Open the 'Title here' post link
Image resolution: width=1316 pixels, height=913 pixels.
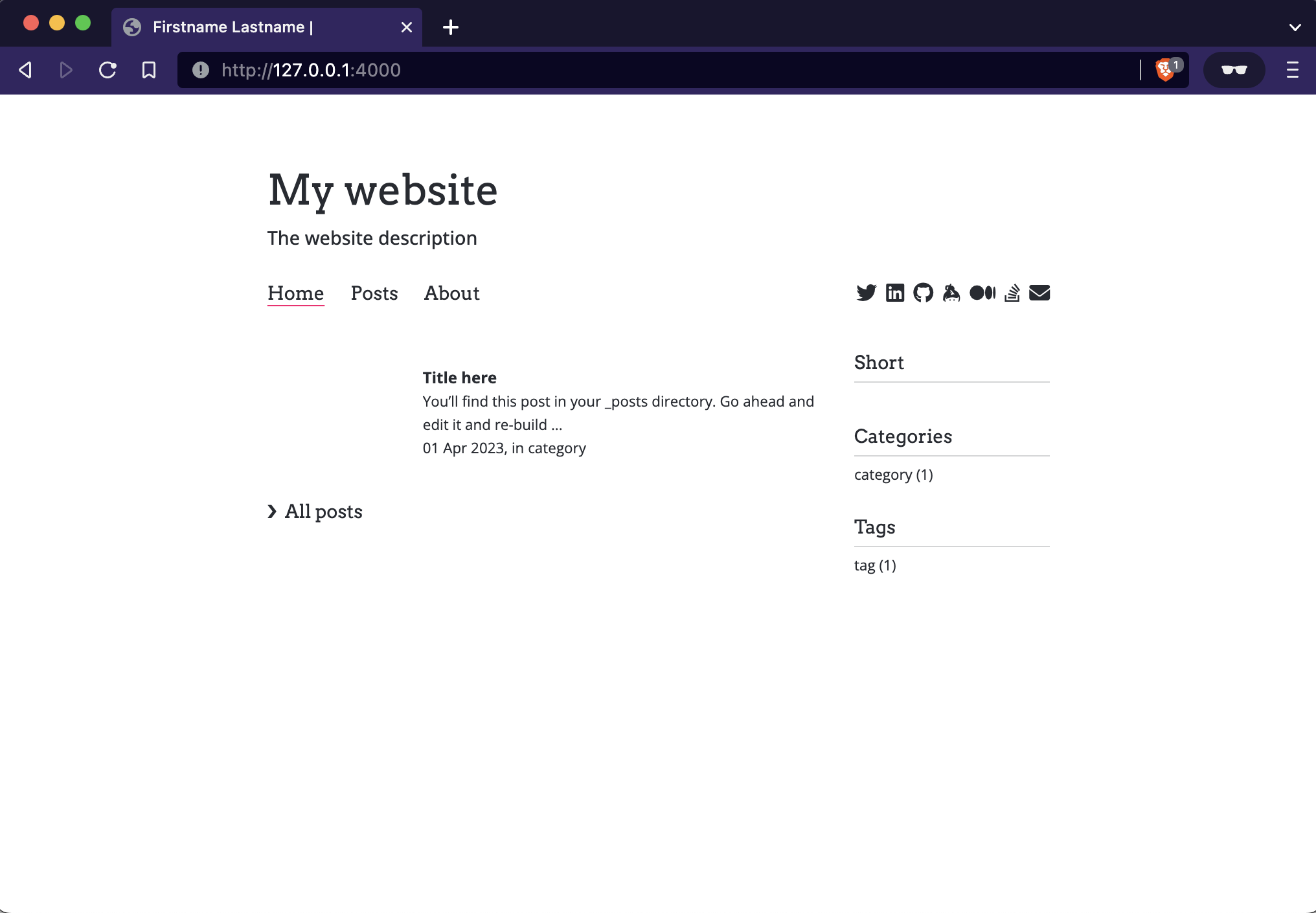pos(459,378)
